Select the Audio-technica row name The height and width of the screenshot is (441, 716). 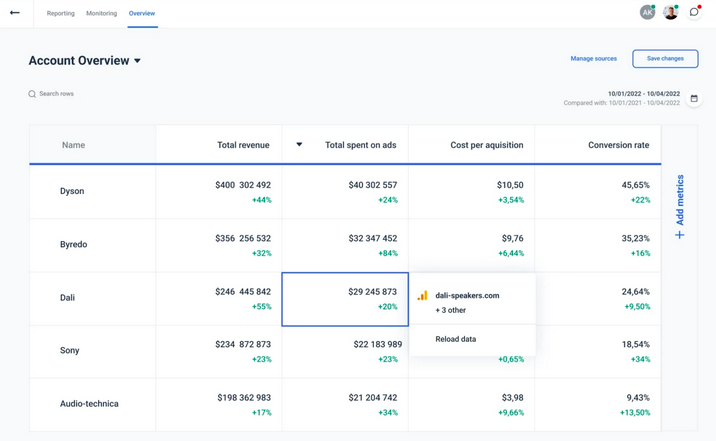click(x=89, y=404)
